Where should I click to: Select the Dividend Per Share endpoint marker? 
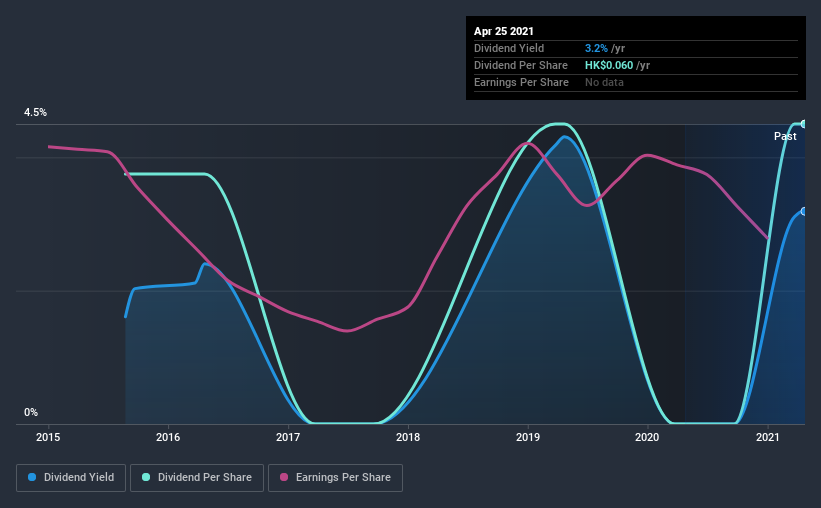(x=803, y=124)
